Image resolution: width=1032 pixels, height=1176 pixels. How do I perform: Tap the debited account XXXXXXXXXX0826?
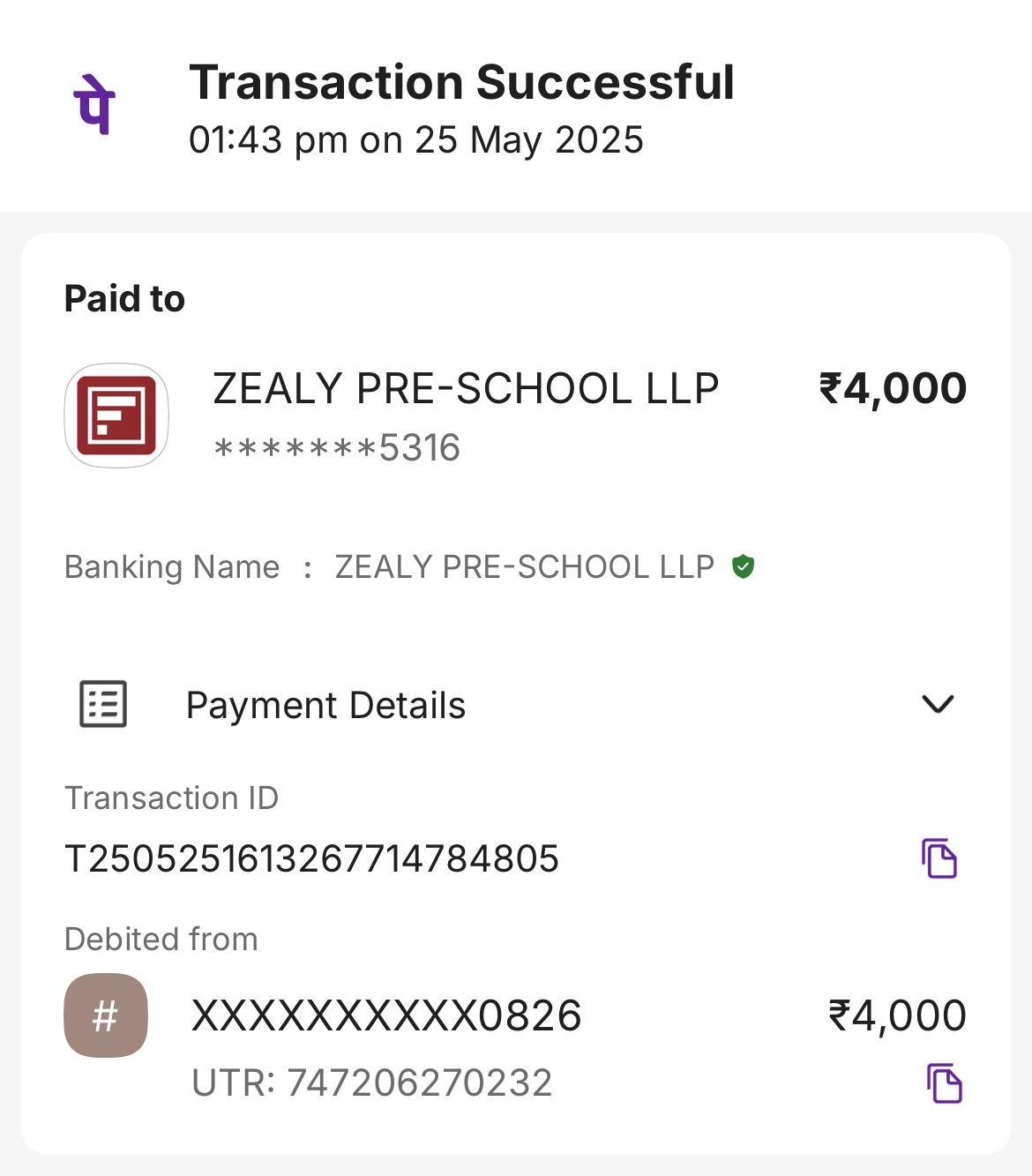pos(386,1015)
